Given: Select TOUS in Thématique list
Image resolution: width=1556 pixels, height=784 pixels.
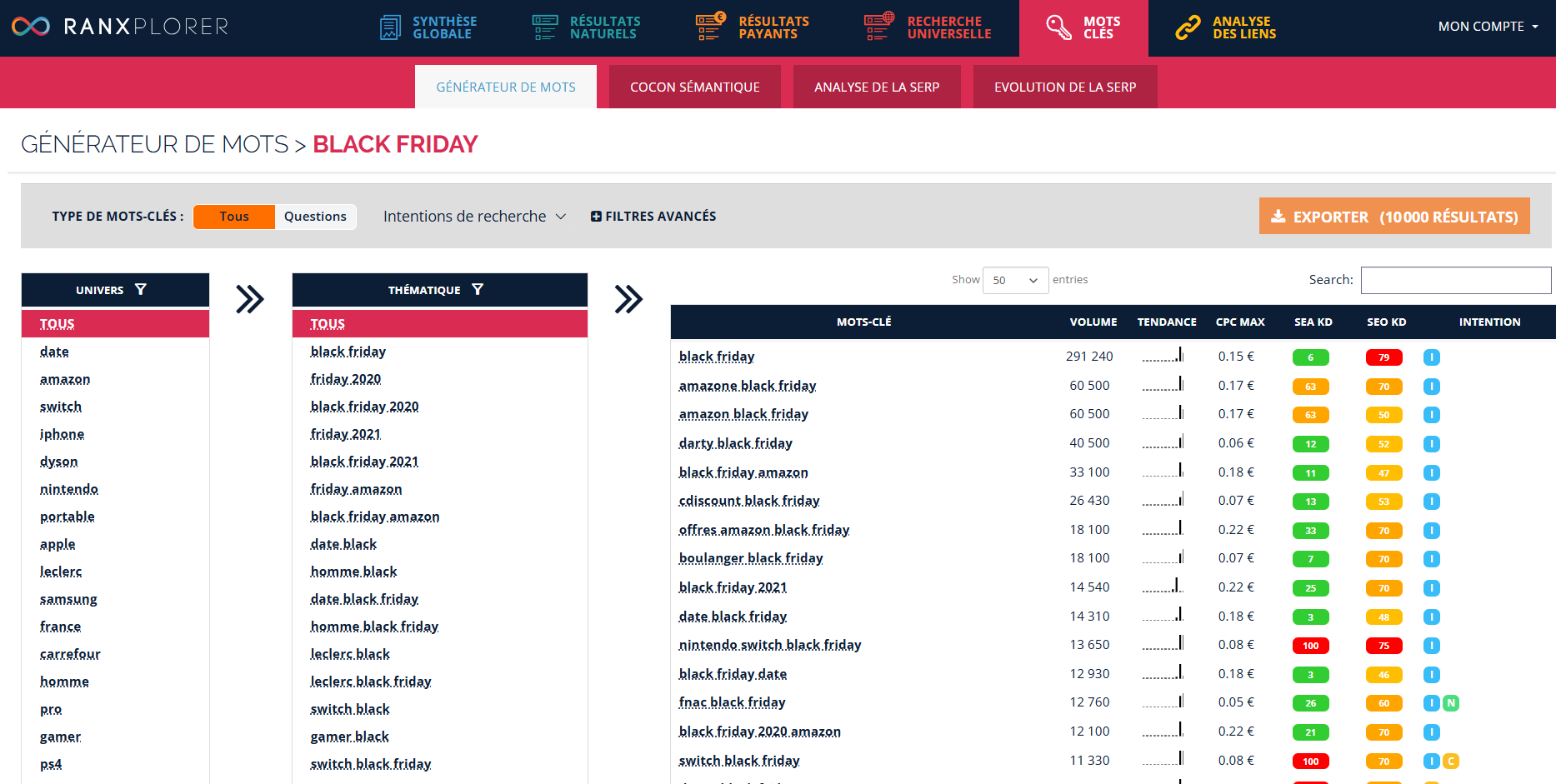Looking at the screenshot, I should click(440, 323).
